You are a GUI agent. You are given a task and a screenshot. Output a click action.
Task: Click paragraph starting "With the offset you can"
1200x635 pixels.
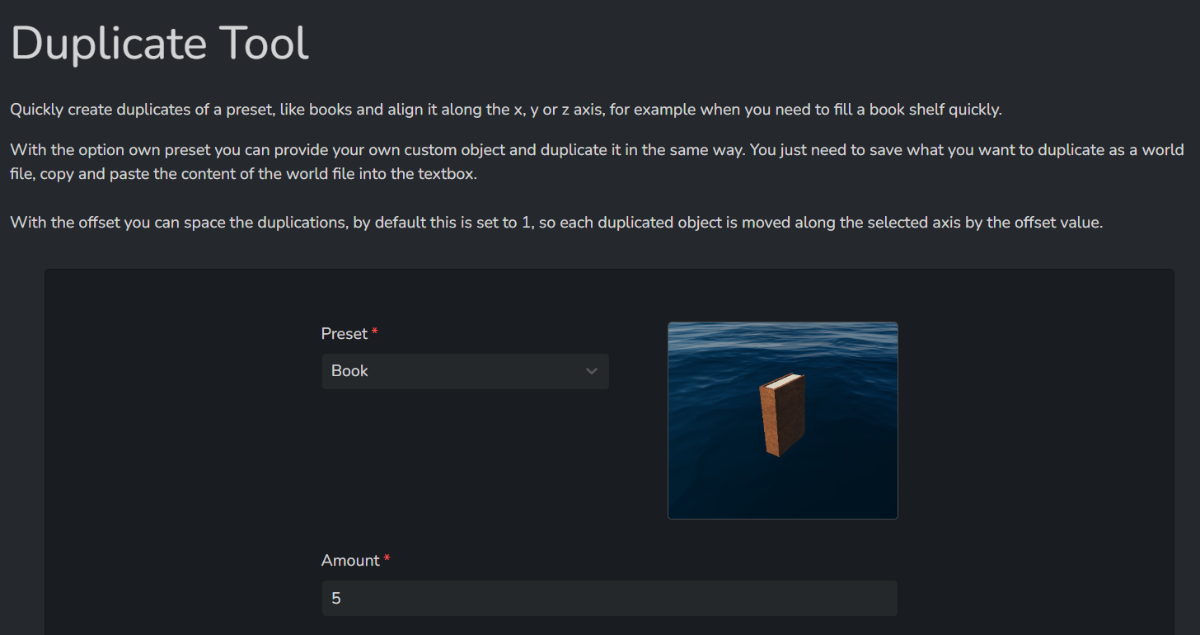(556, 222)
